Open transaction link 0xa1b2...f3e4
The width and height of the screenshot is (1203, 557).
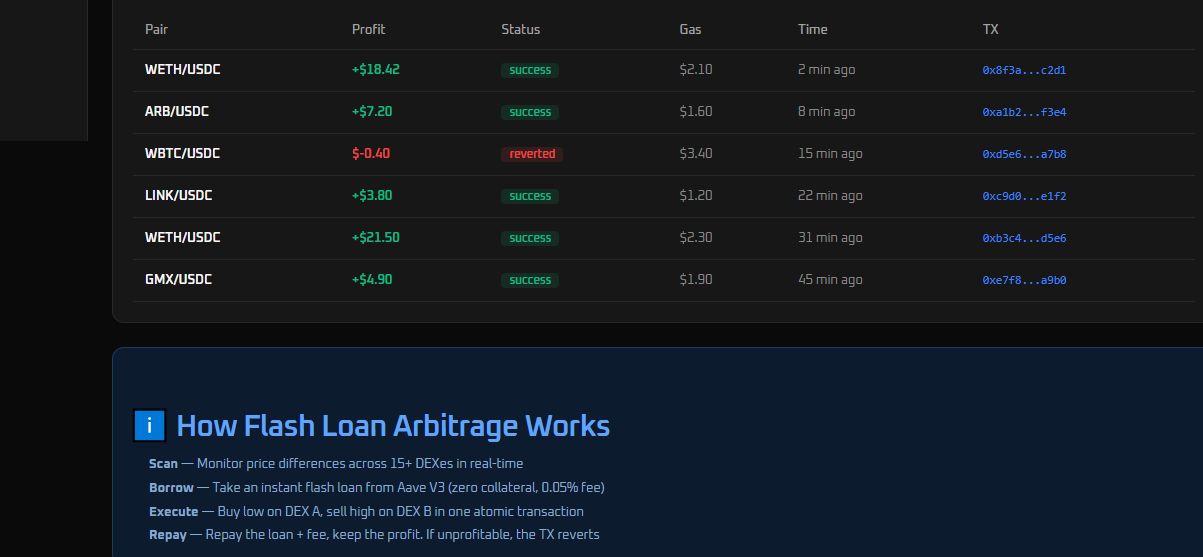(1024, 112)
